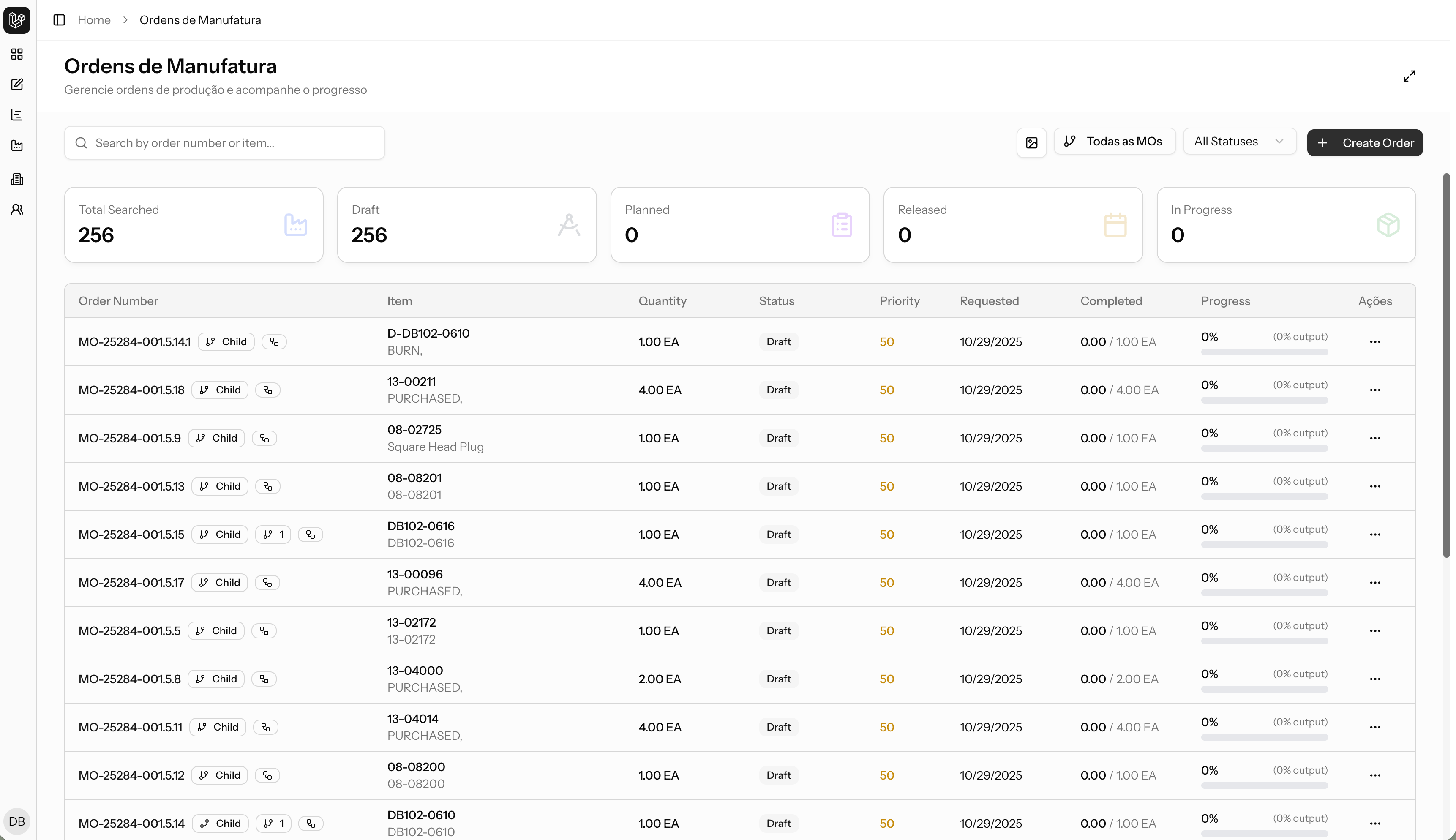Click the building icon in sidebar

17,179
